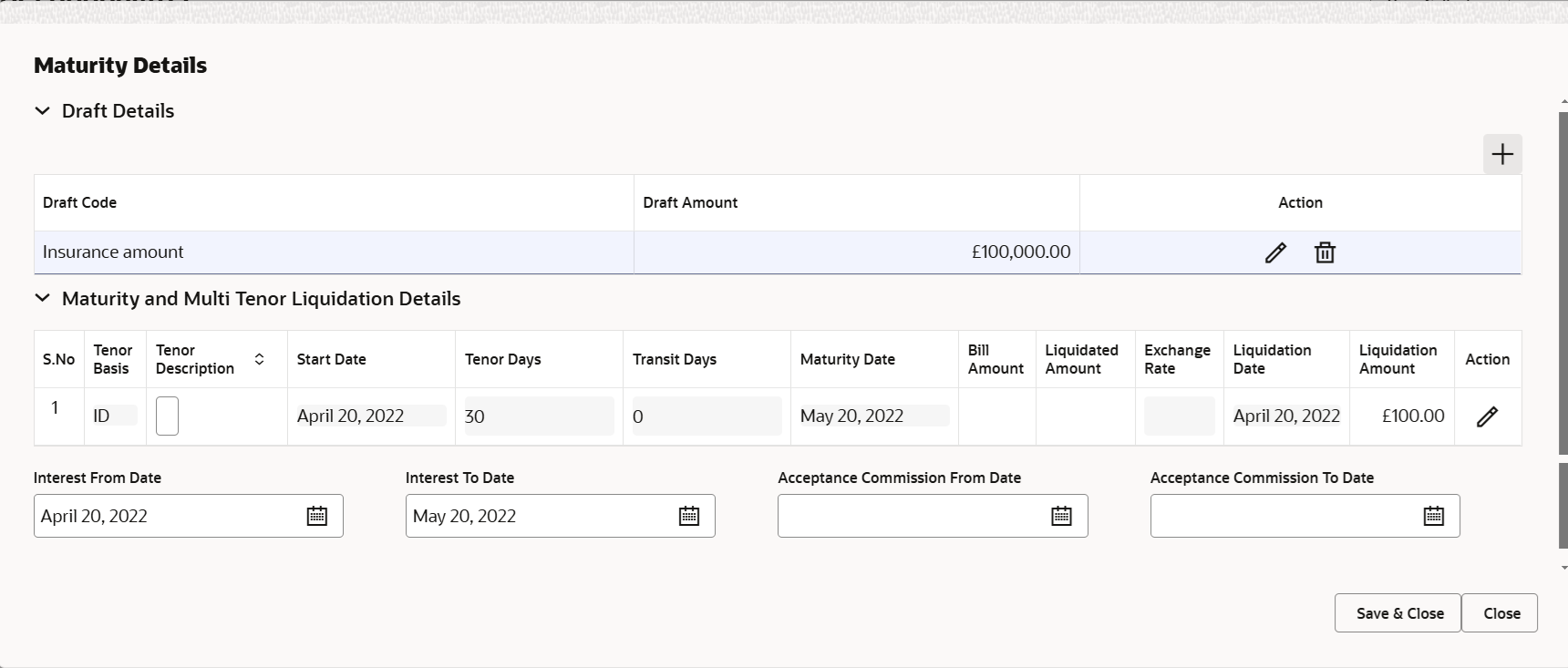This screenshot has height=668, width=1568.
Task: Open Acceptance Commission To Date calendar
Action: (1434, 516)
